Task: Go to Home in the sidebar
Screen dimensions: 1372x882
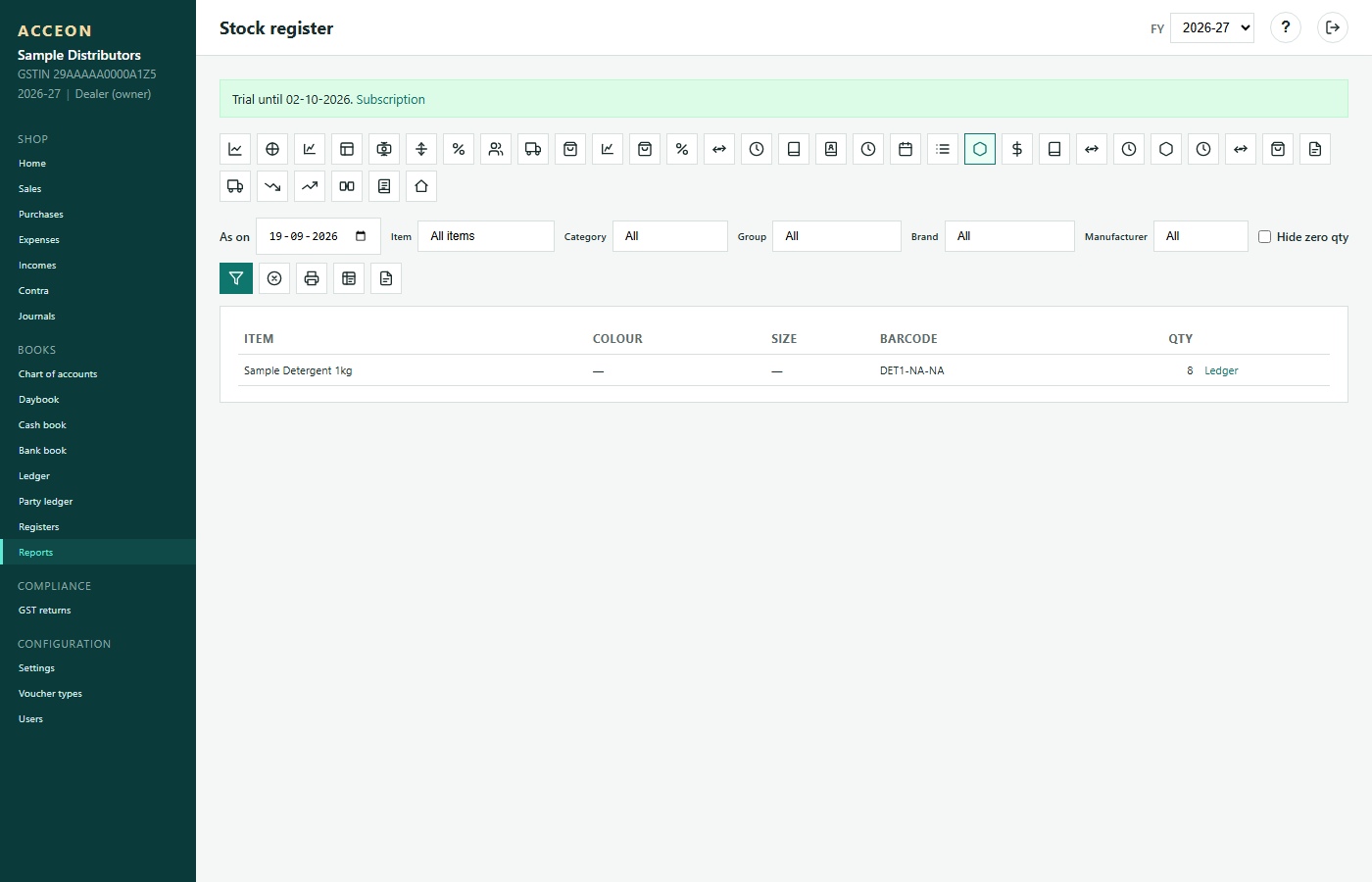Action: pos(98,164)
